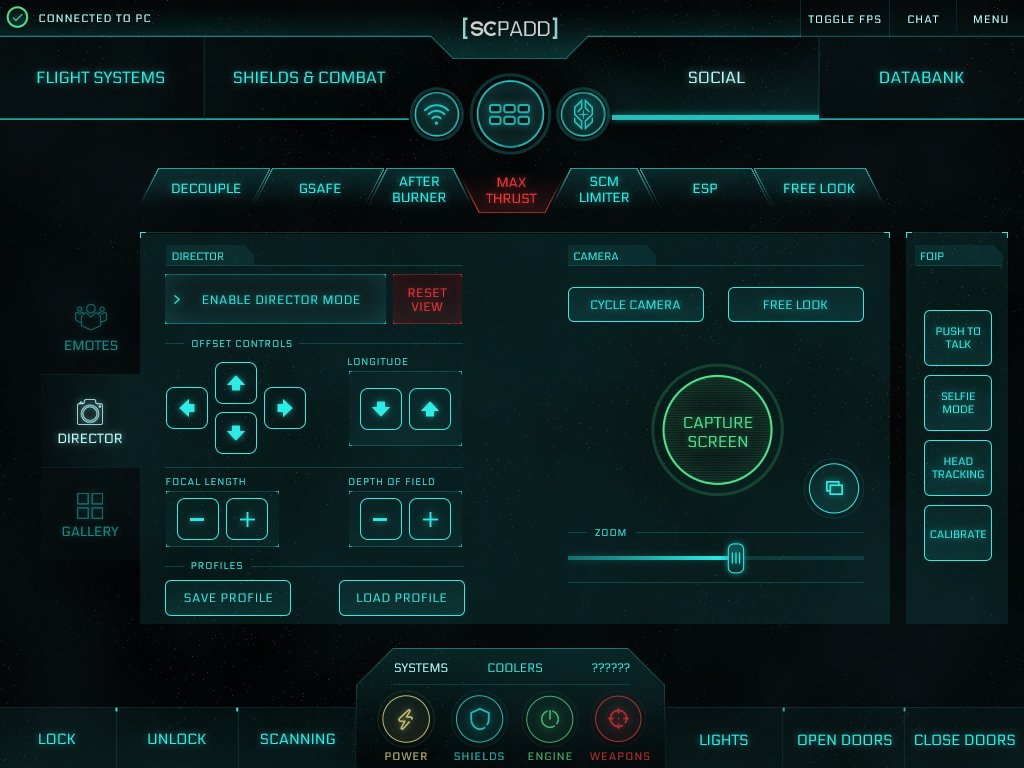Click the Scanning button

pyautogui.click(x=297, y=739)
